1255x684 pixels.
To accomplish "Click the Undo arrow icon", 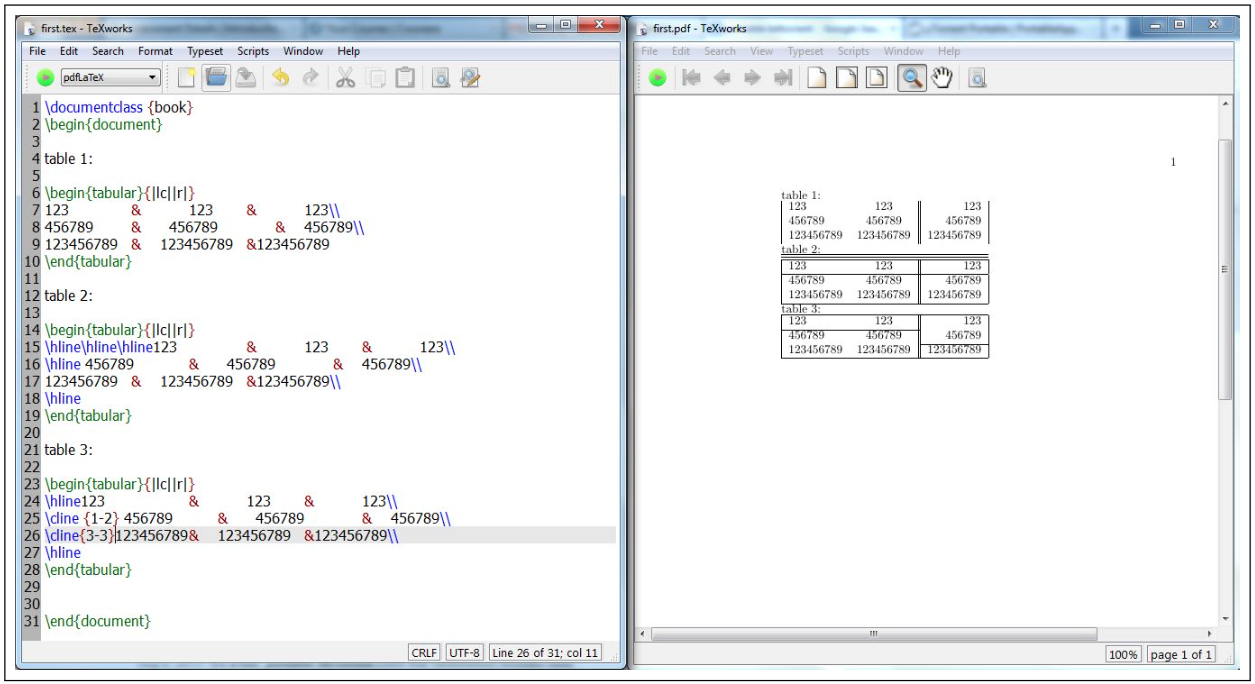I will coord(281,77).
